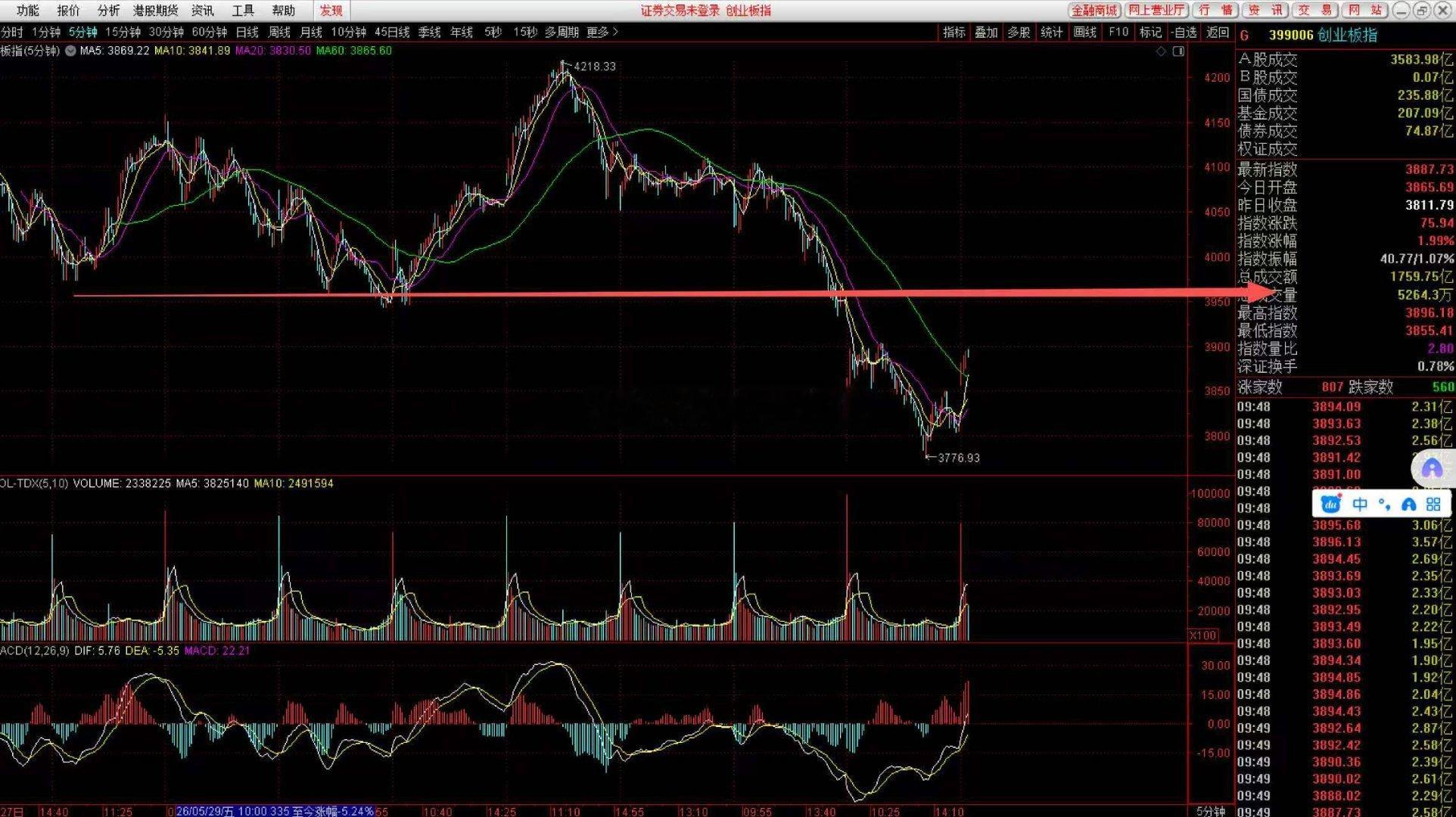The height and width of the screenshot is (817, 1456).
Task: Open the 多周期 view
Action: (x=562, y=33)
